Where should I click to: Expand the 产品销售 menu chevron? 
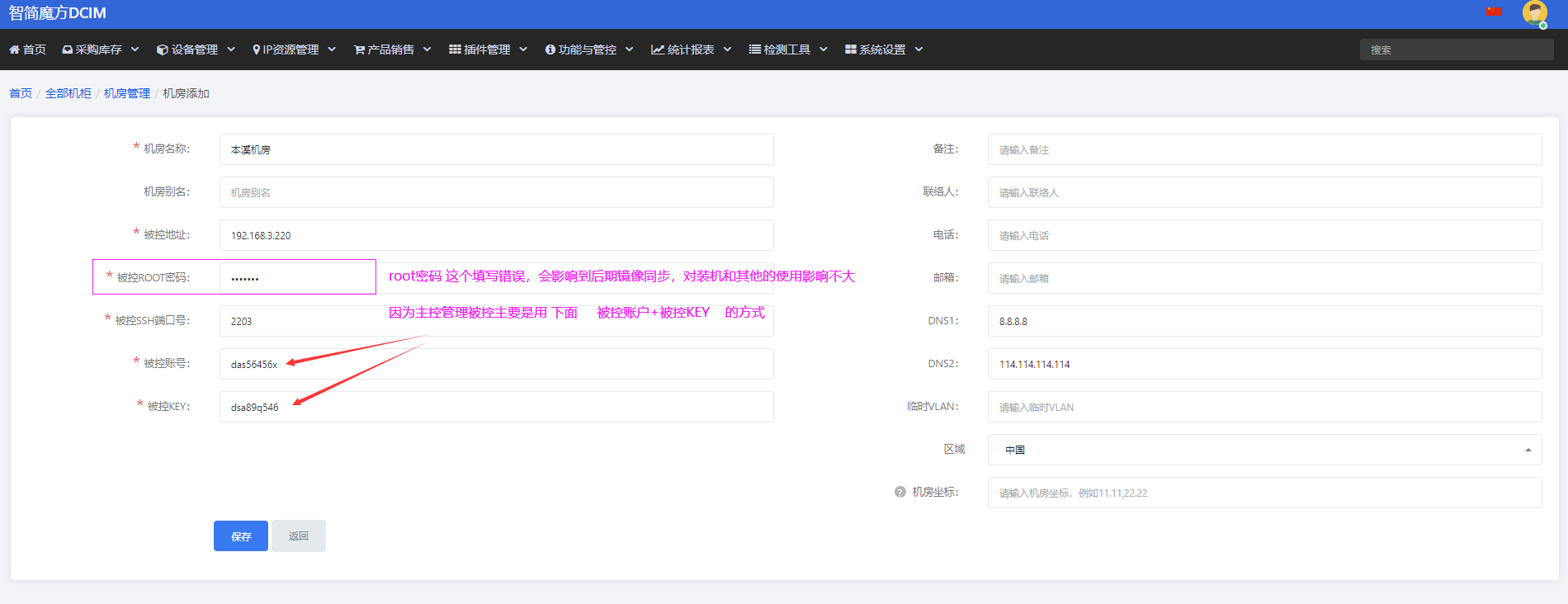(427, 50)
